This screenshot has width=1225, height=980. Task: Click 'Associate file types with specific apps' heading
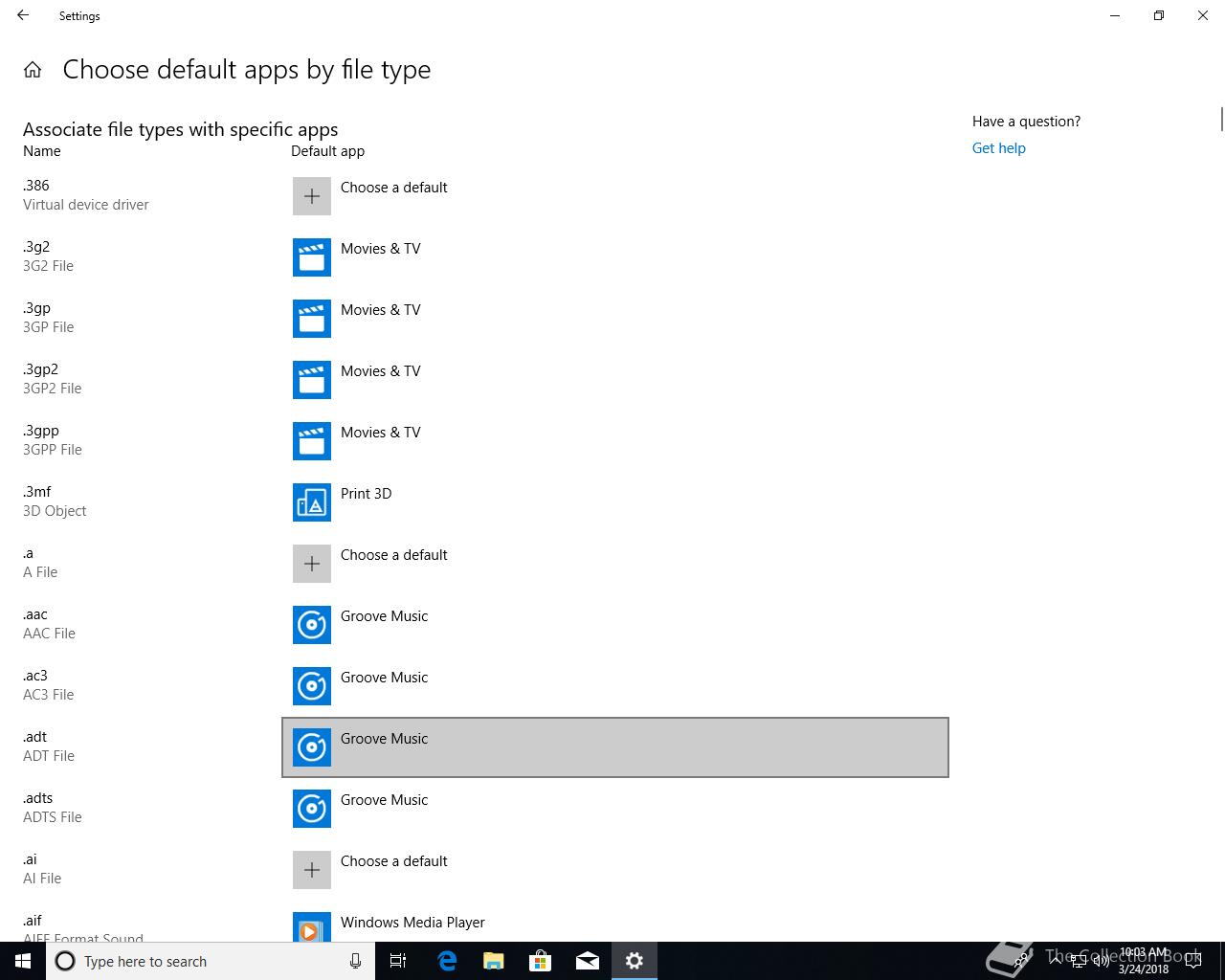point(181,129)
